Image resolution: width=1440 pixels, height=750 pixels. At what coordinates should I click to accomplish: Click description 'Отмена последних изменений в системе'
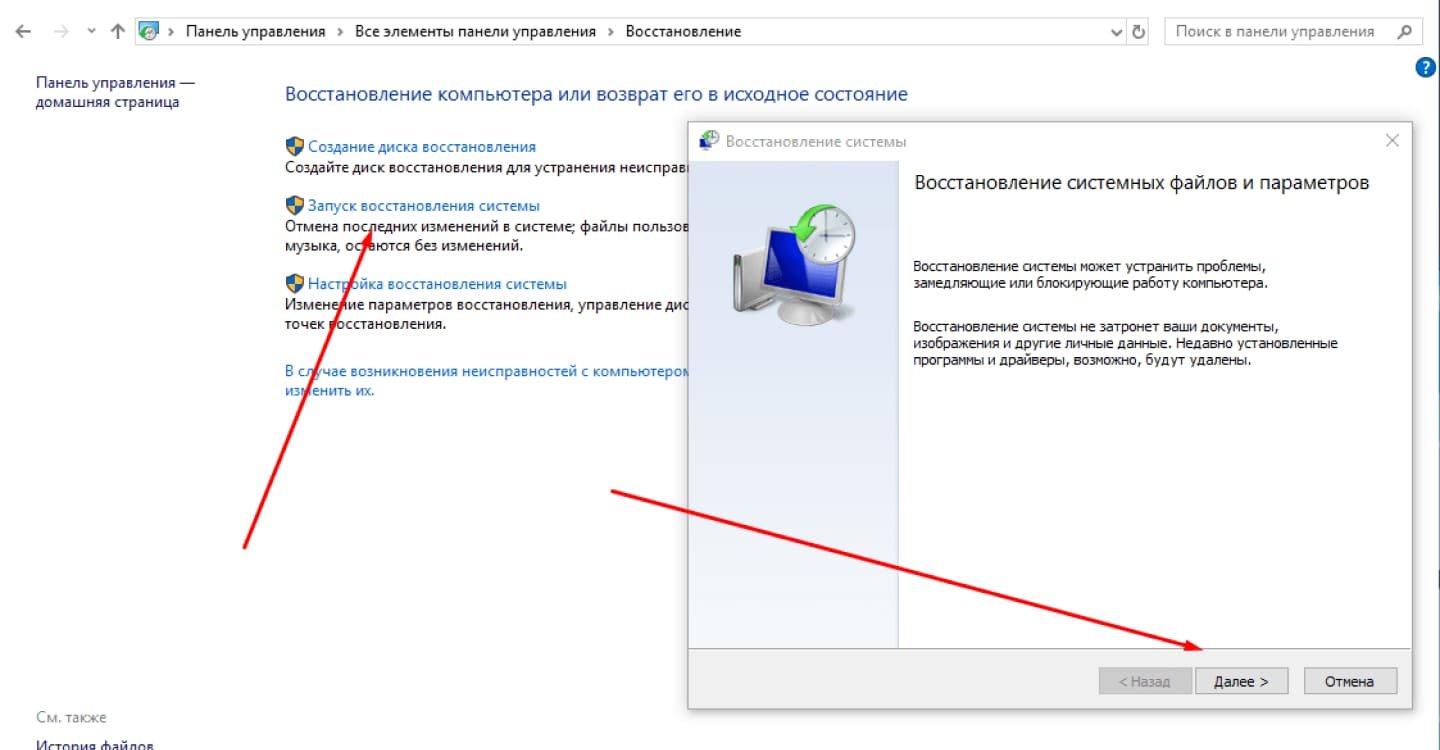pyautogui.click(x=487, y=236)
